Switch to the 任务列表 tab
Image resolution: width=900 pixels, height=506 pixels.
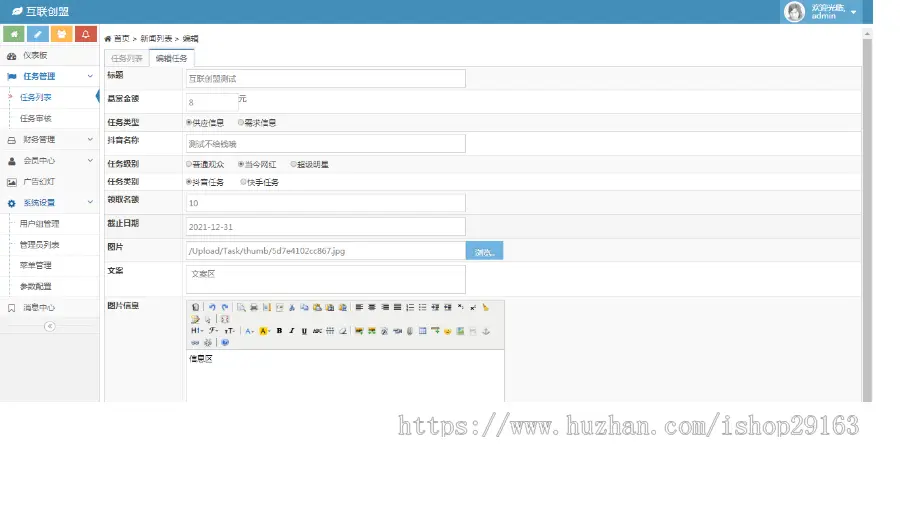126,58
